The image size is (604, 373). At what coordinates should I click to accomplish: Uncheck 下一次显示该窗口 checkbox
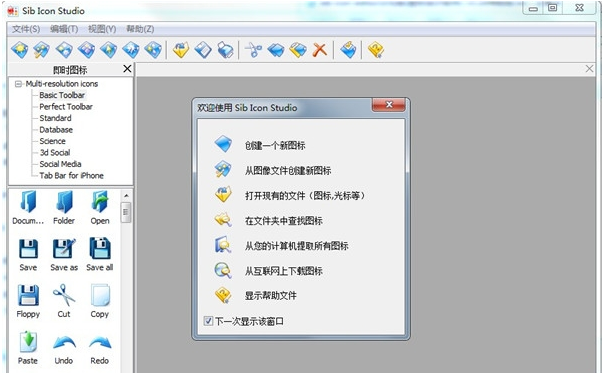(x=208, y=321)
